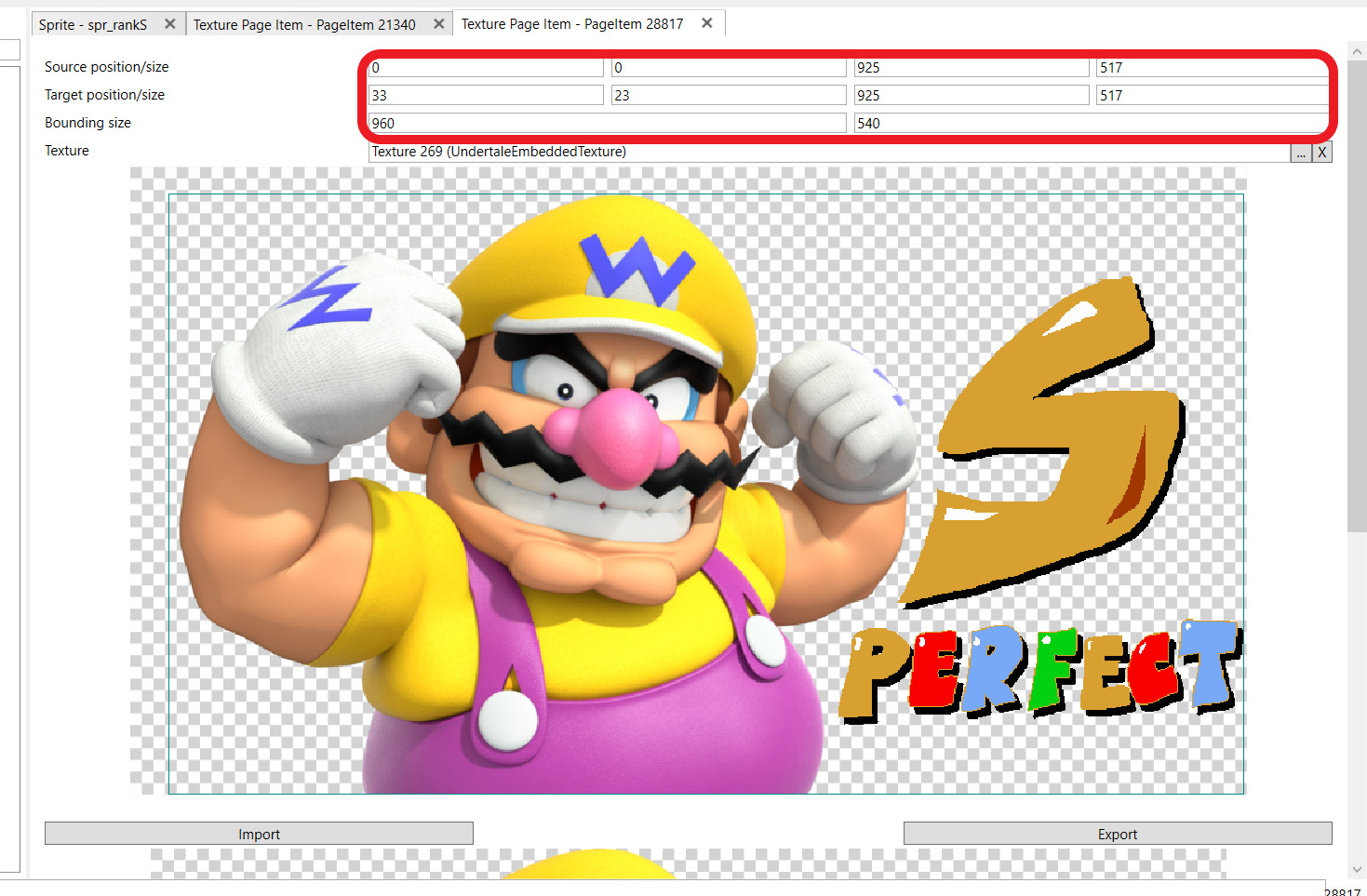Select the source X position field showing 0

485,67
